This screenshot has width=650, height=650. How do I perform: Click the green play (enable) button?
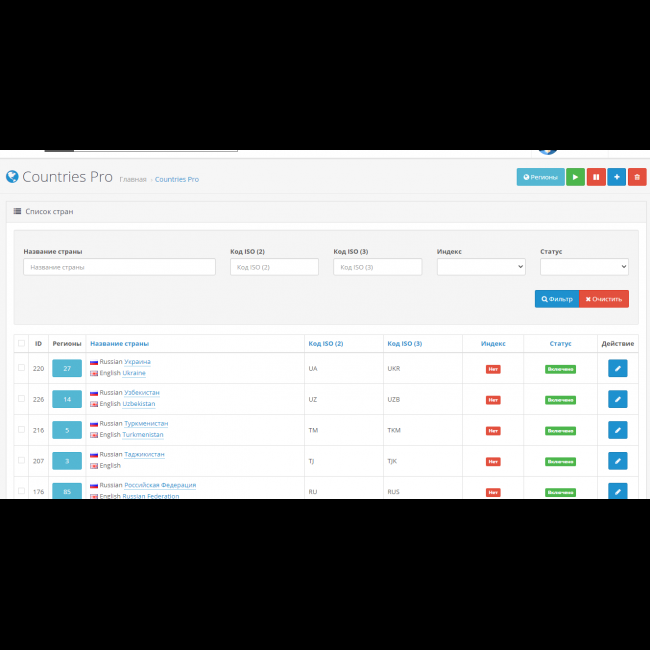click(575, 177)
